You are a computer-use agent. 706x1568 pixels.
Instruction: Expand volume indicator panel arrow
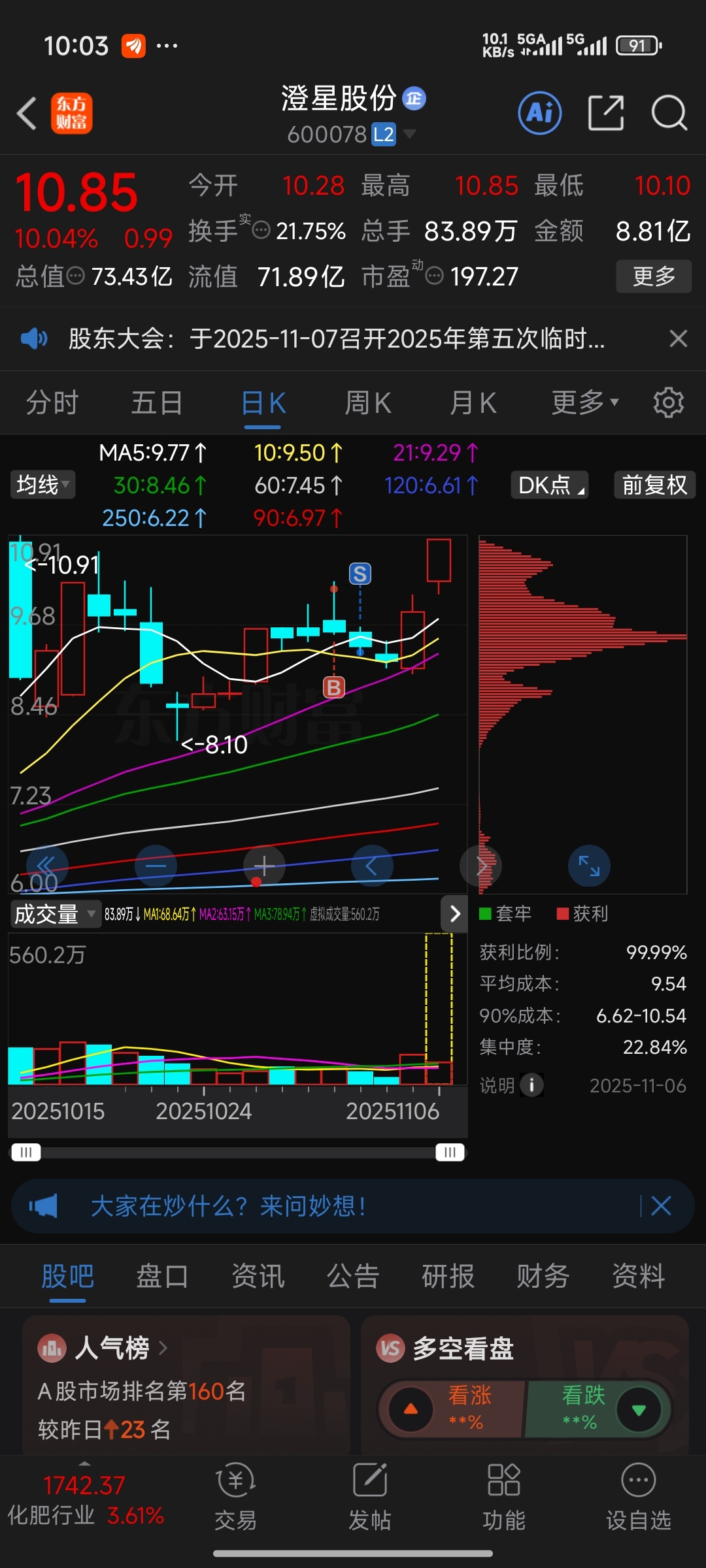455,913
